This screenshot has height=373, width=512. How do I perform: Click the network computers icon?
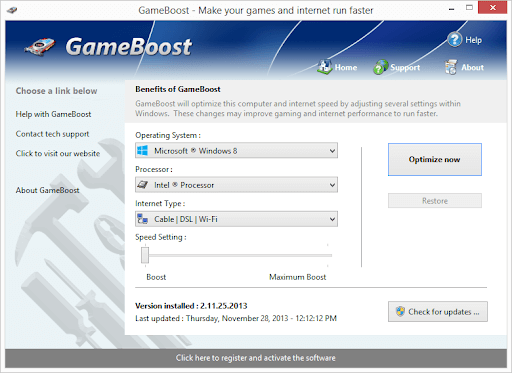tap(143, 219)
